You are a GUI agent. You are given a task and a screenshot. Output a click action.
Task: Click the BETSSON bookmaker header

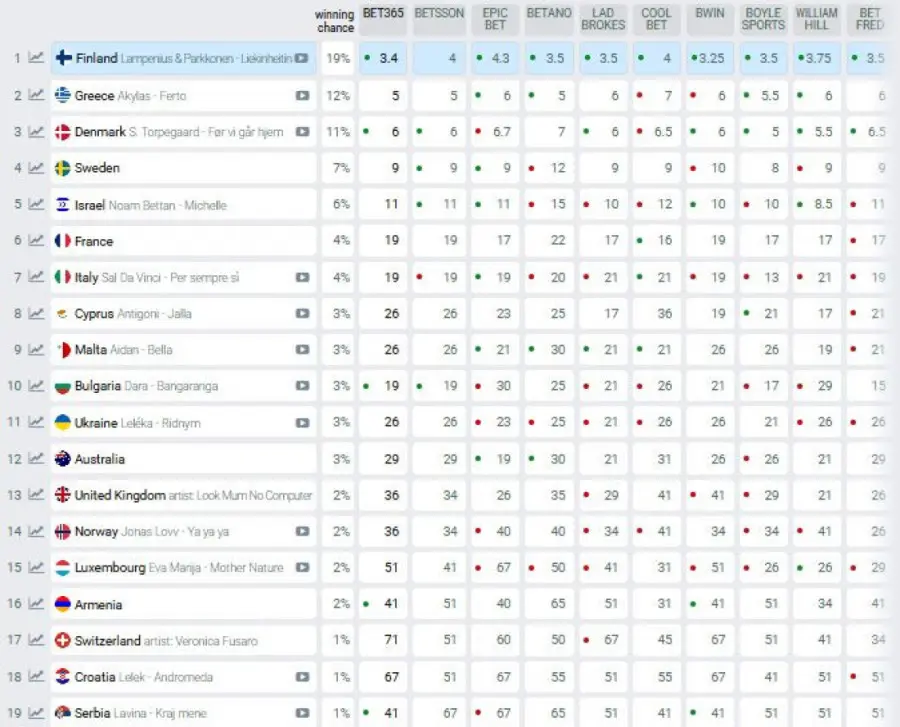[439, 14]
